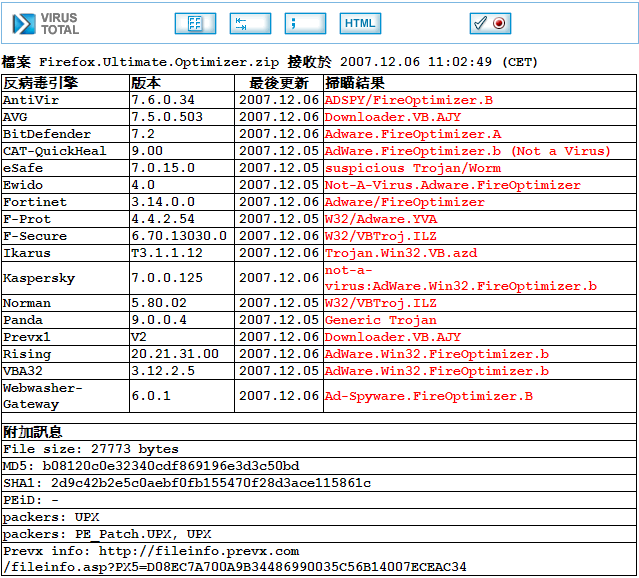Select AdWare.FireOptimizer.b (Not a Virus) result
This screenshot has width=639, height=578.
click(x=468, y=151)
